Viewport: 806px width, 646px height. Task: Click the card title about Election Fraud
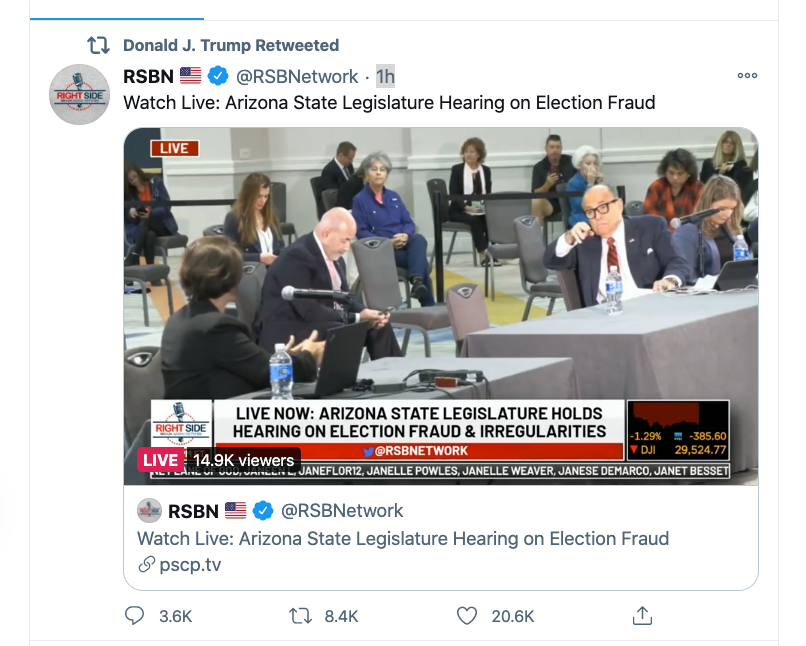(x=402, y=539)
